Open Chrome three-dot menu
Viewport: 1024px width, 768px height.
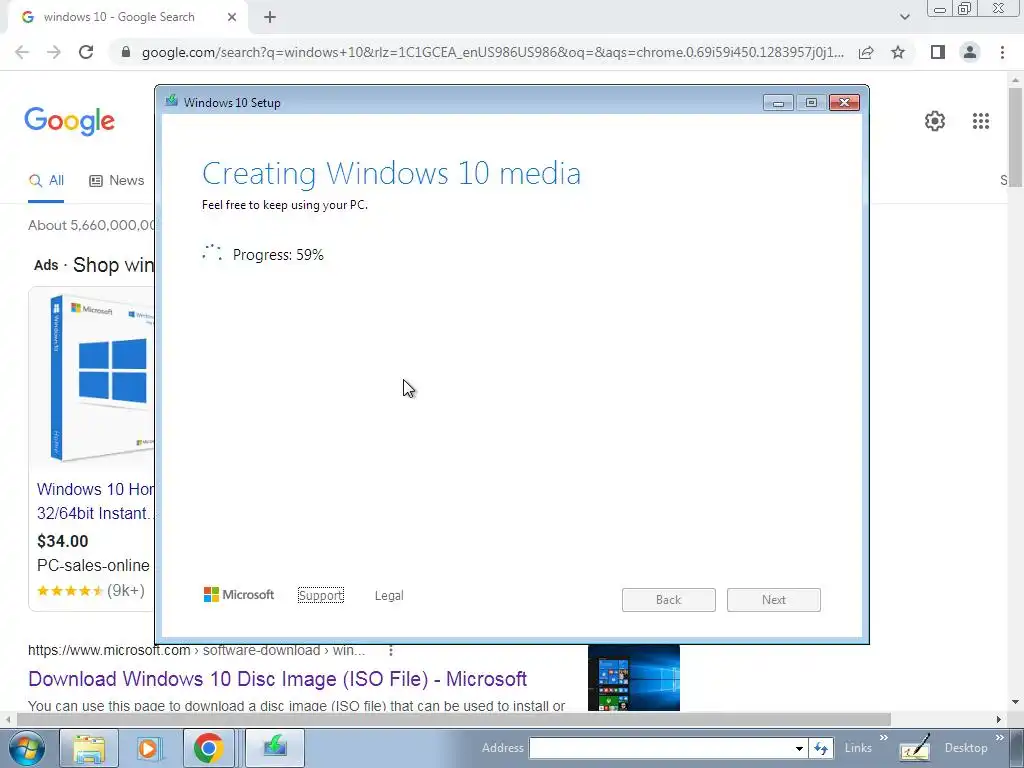point(1002,52)
